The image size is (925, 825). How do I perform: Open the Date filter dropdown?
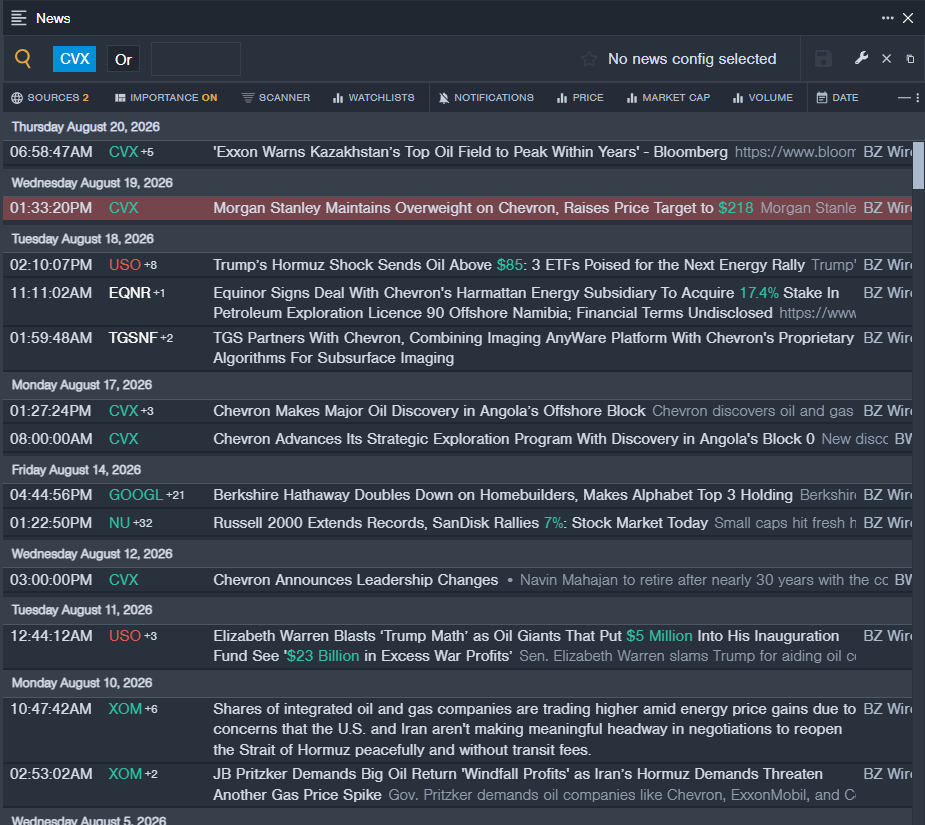(837, 98)
